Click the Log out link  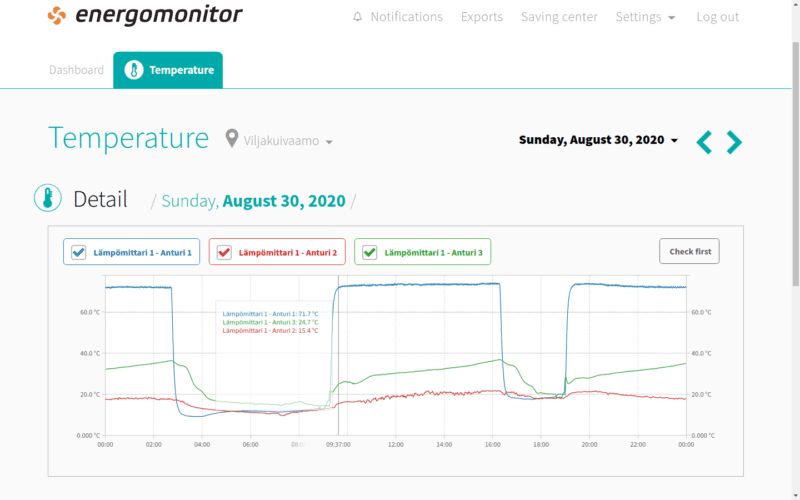[x=717, y=17]
